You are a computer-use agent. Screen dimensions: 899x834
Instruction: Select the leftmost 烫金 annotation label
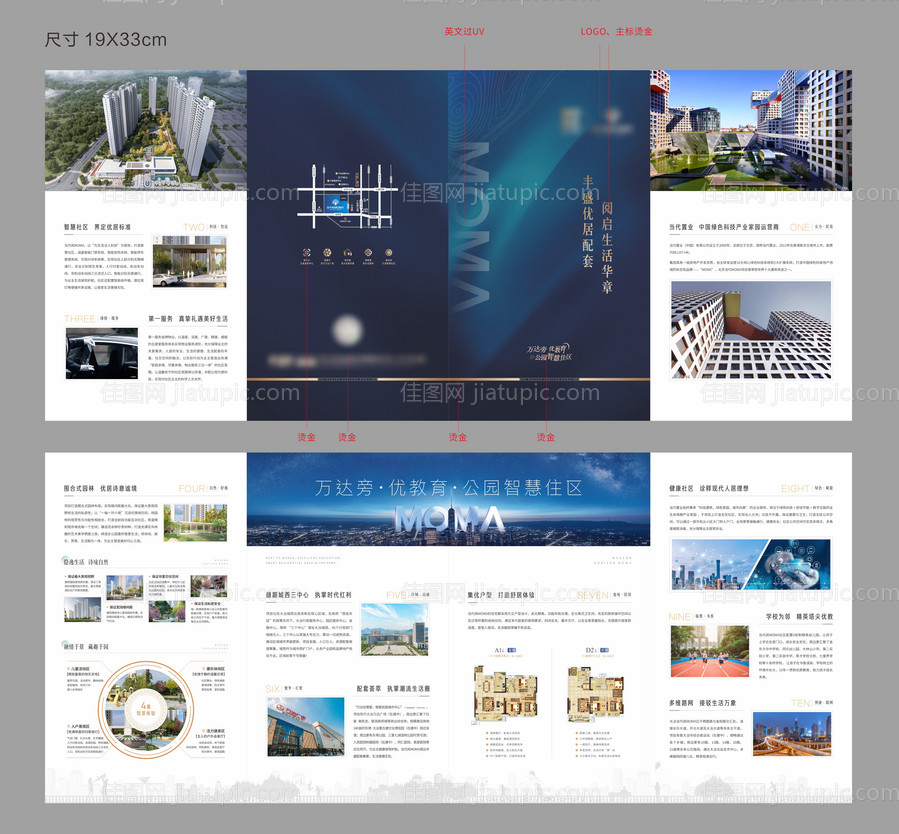306,437
